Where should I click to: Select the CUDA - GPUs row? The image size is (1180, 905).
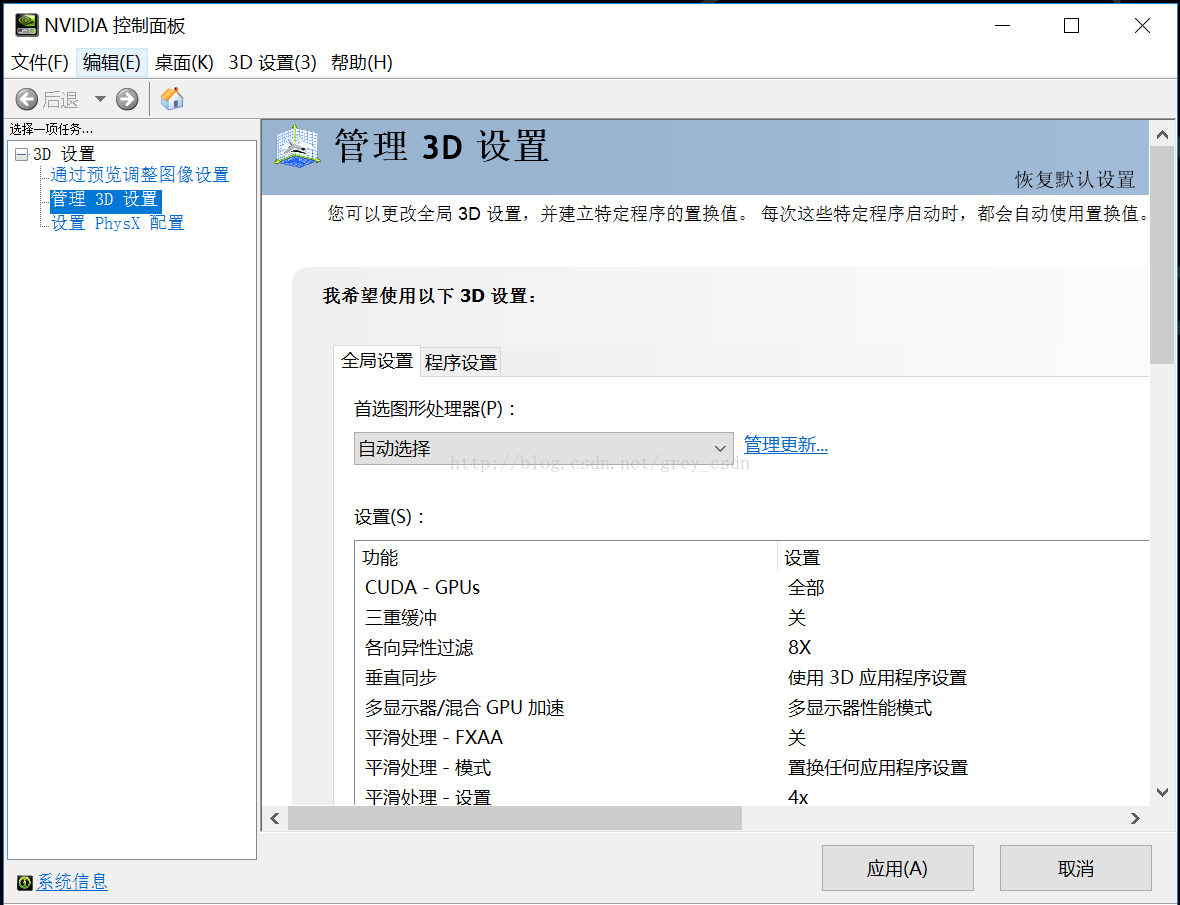752,588
